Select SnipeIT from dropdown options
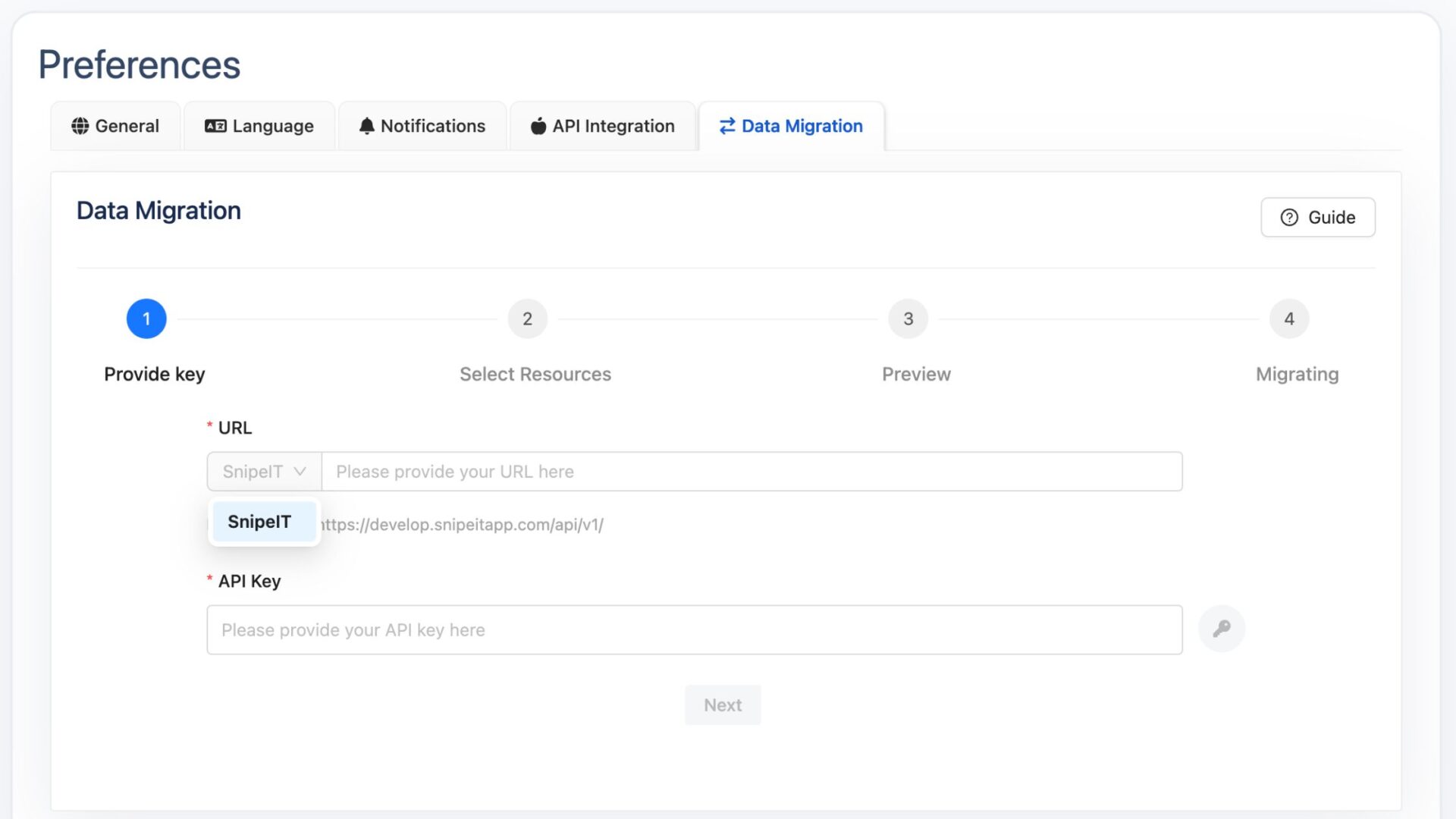 [x=260, y=521]
